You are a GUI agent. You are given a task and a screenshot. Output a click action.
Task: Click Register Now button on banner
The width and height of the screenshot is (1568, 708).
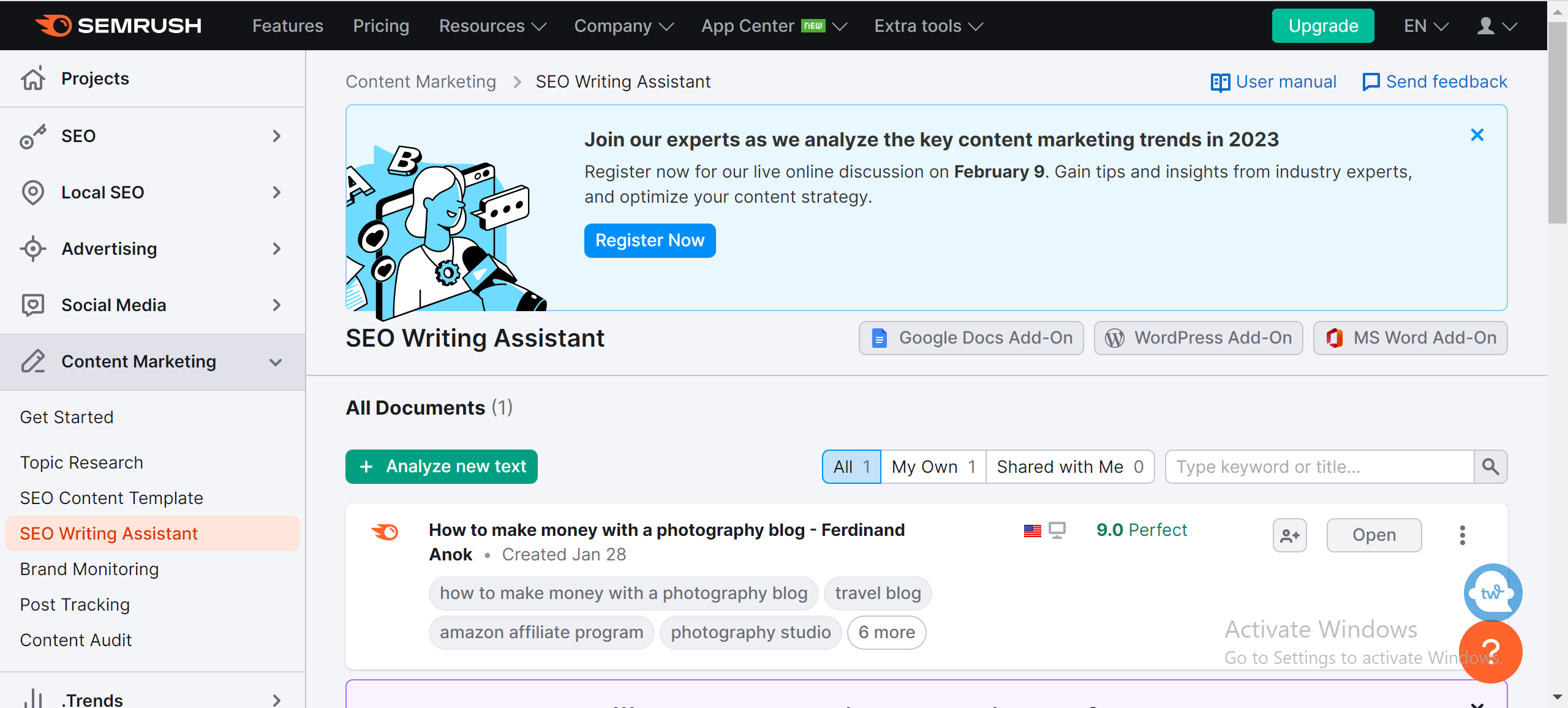point(651,240)
